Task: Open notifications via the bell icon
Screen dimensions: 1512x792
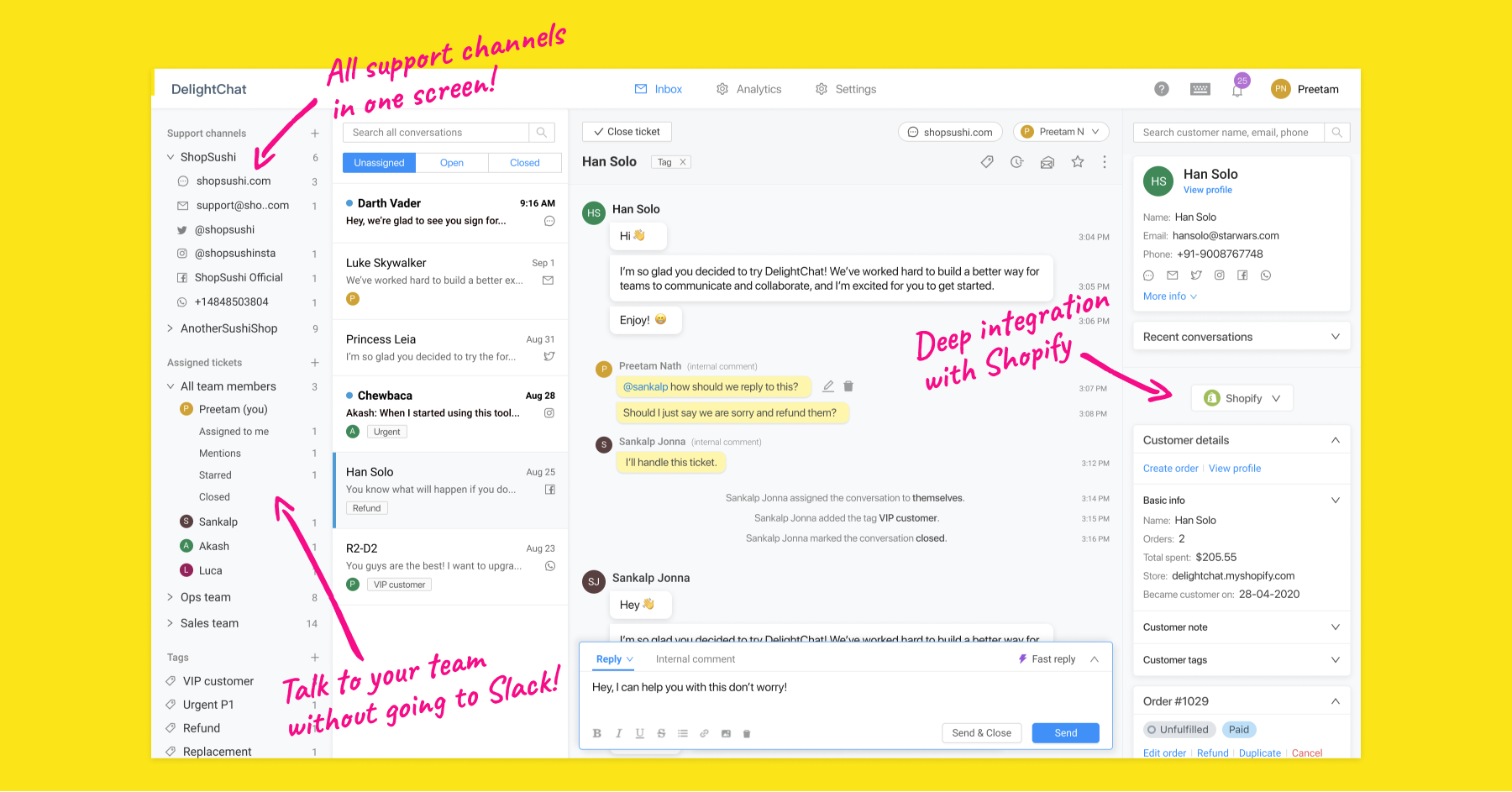Action: (1236, 89)
